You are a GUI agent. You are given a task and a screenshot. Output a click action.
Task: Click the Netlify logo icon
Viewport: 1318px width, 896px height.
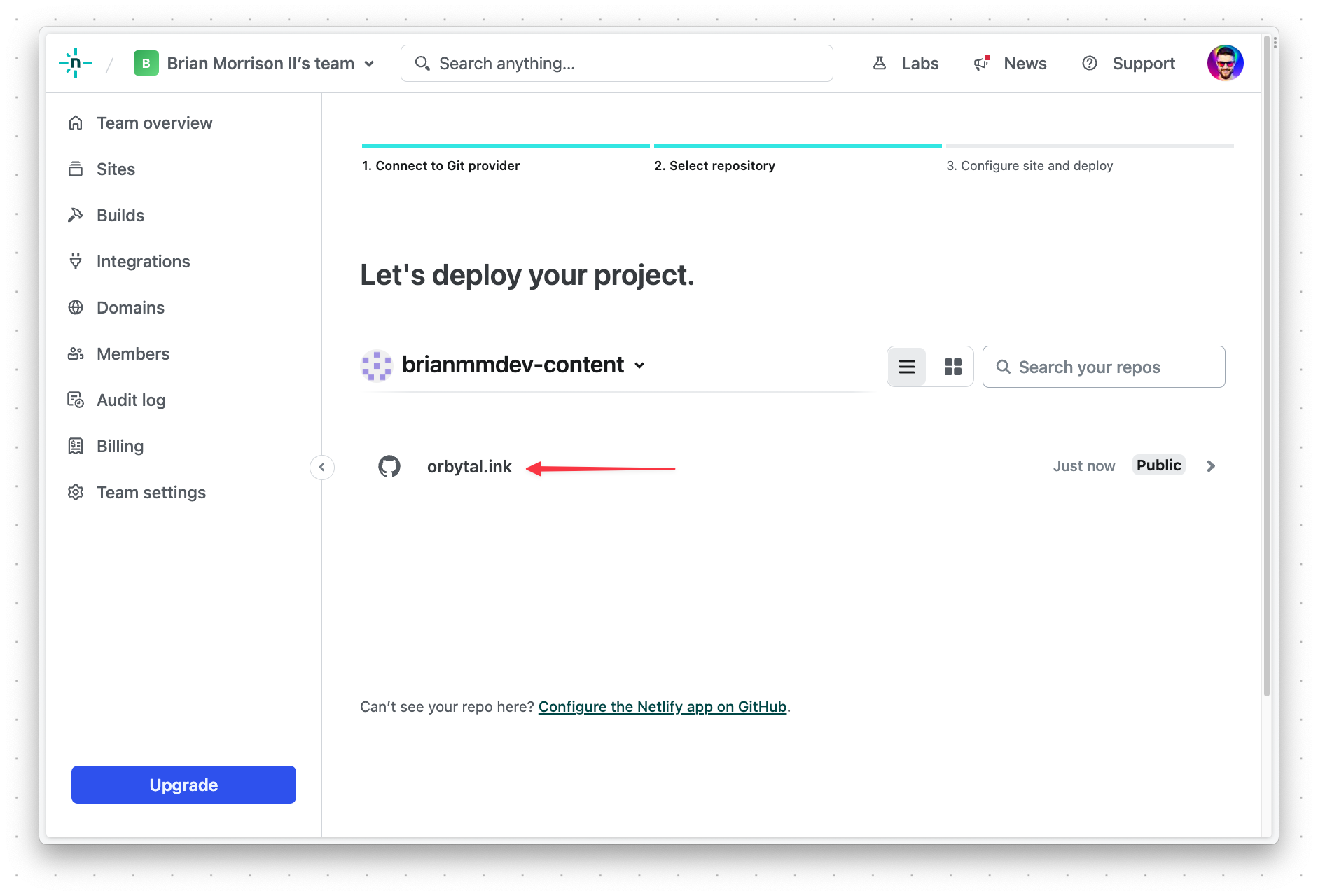pos(75,63)
